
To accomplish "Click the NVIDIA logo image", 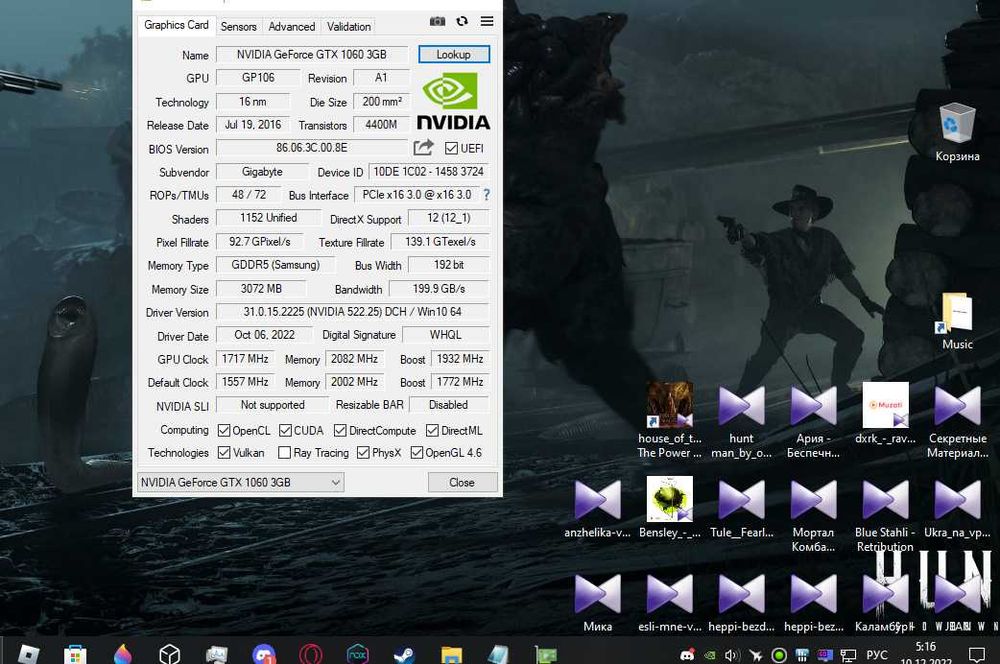I will tap(454, 101).
